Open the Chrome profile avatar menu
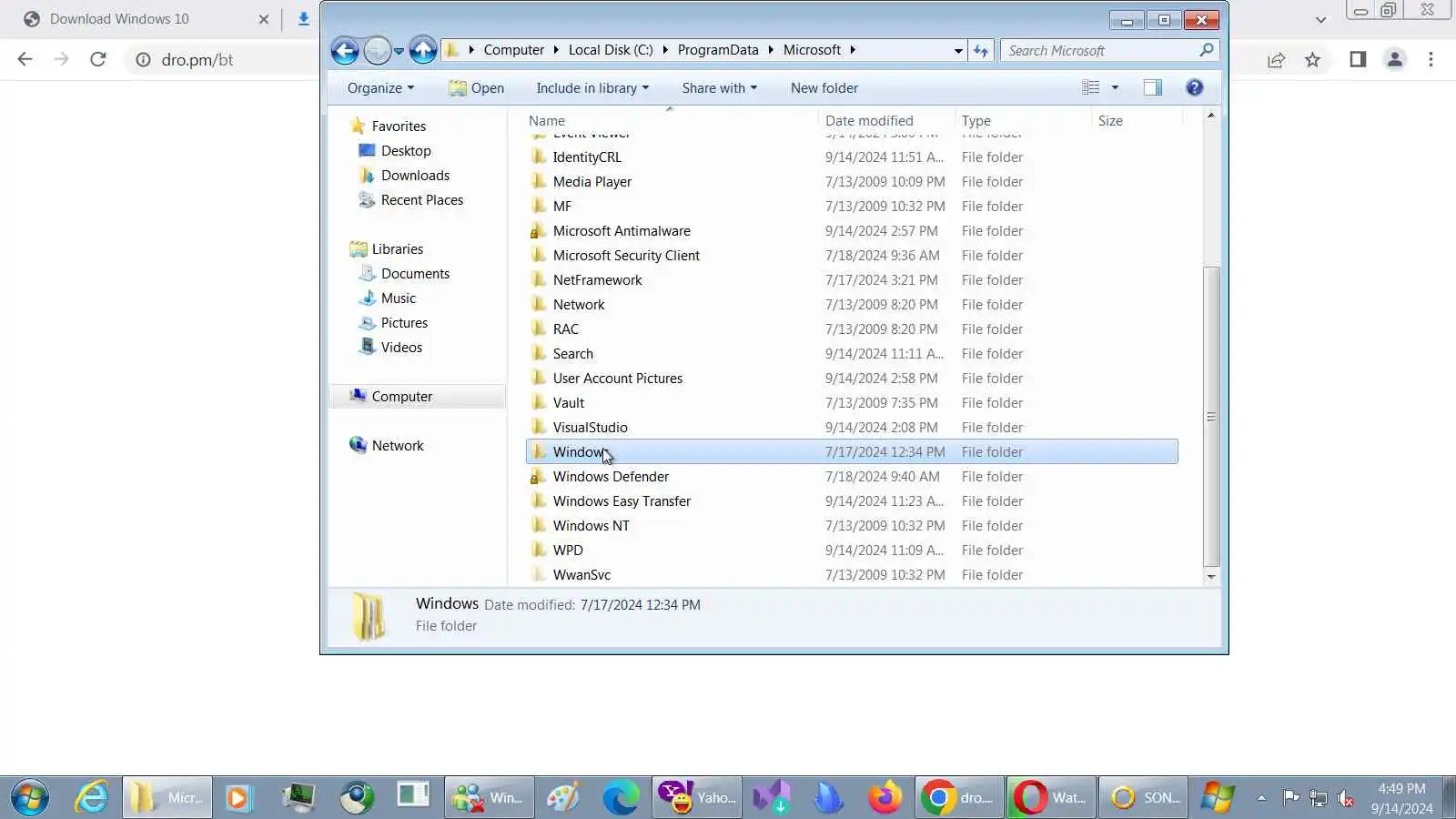 click(x=1394, y=60)
